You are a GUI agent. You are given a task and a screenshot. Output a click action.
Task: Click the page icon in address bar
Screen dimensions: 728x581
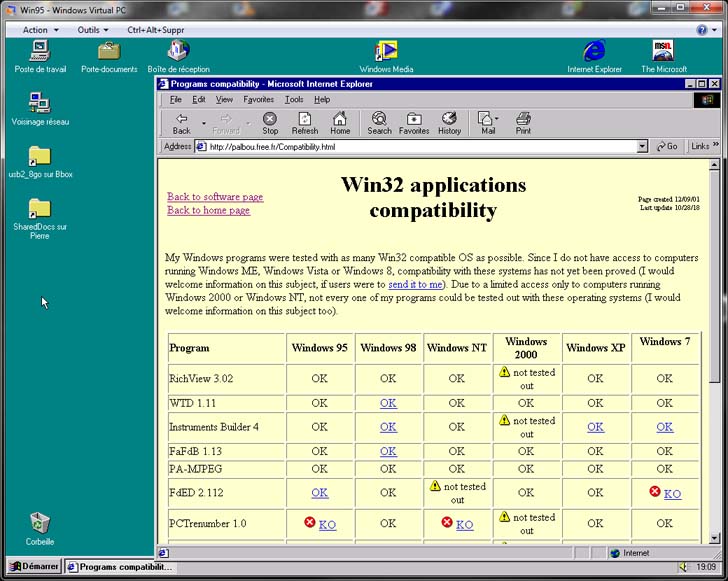(x=201, y=146)
